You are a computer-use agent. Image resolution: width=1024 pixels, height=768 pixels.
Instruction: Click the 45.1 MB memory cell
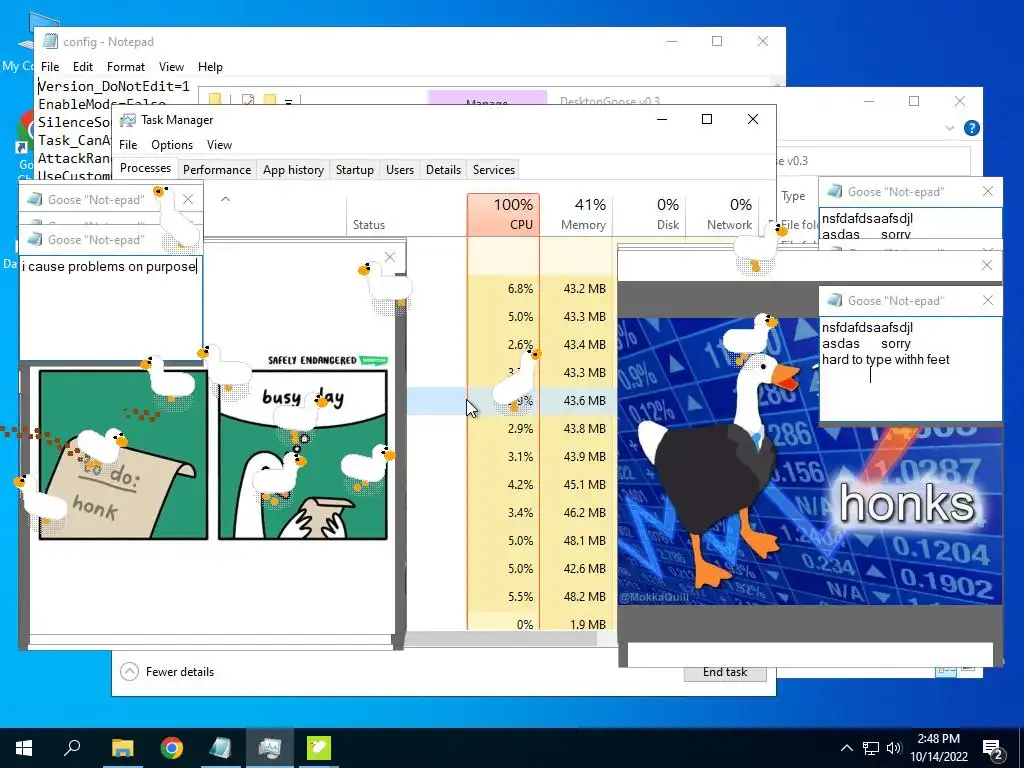[x=577, y=485]
